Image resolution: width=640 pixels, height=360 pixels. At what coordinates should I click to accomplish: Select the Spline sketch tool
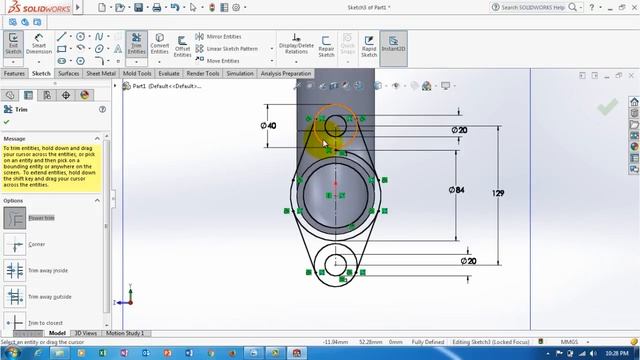99,37
